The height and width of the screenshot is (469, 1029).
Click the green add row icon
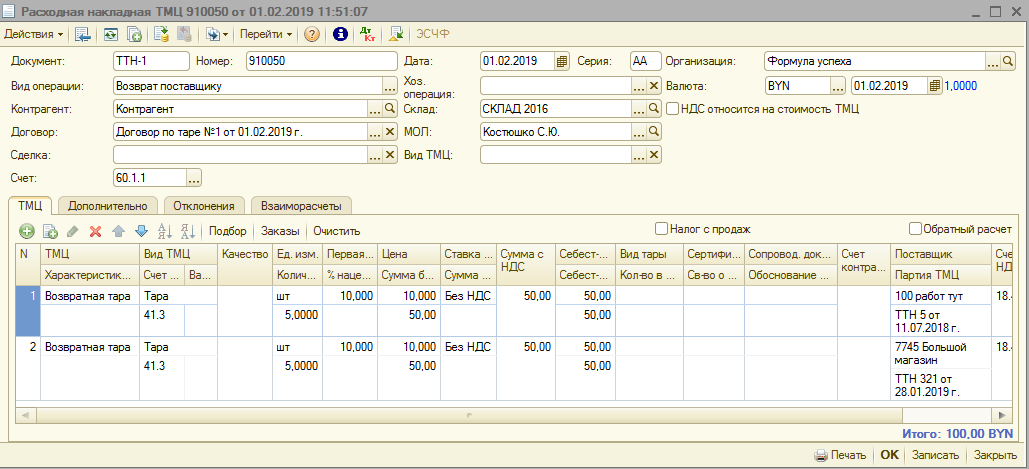click(27, 231)
